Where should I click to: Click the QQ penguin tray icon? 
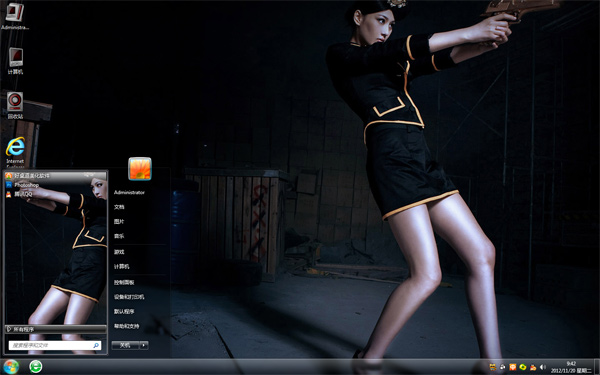(x=533, y=367)
